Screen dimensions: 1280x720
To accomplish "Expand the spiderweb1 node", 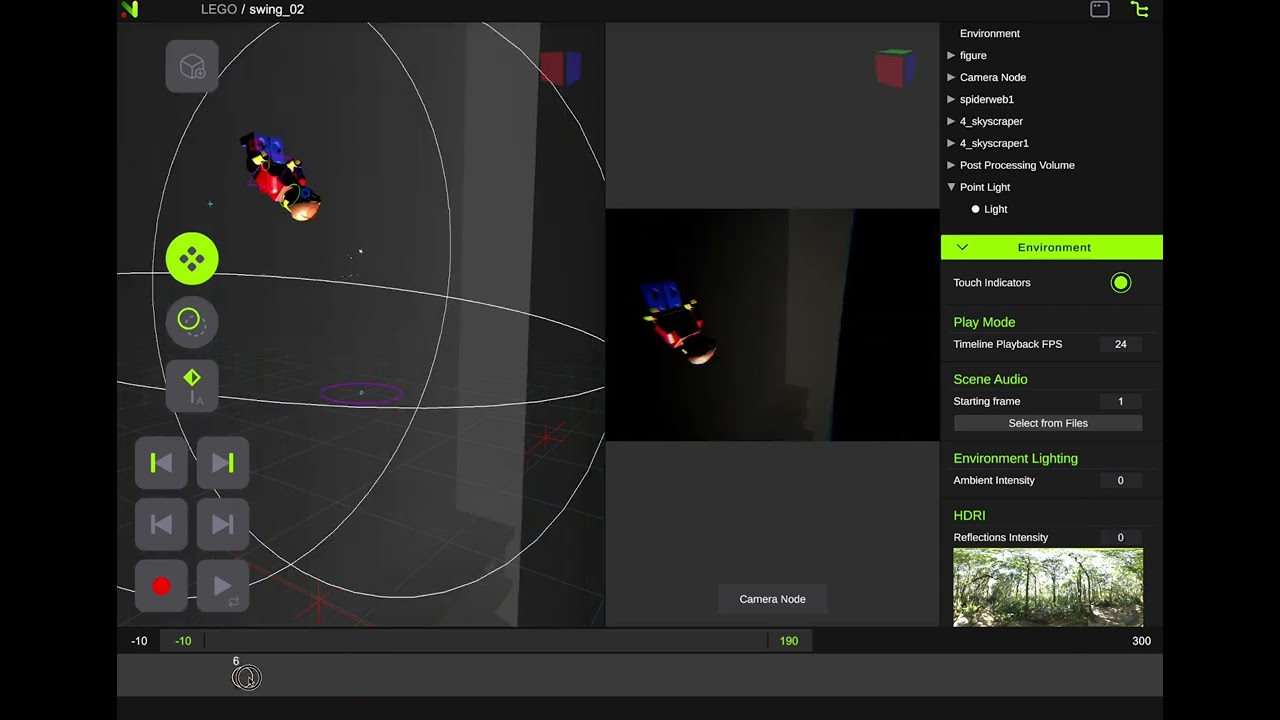I will [x=951, y=99].
